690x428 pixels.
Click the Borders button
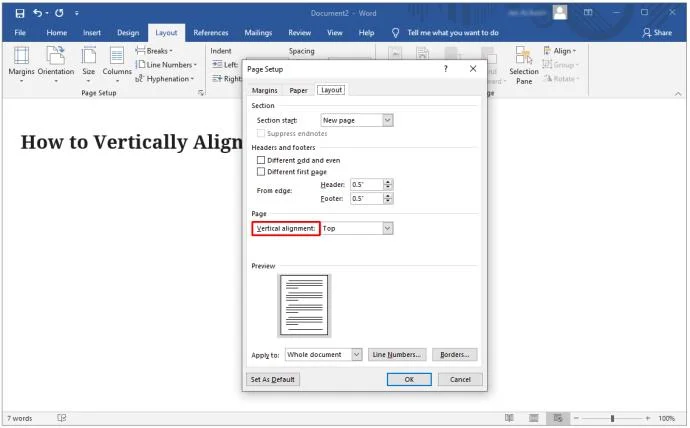point(455,355)
